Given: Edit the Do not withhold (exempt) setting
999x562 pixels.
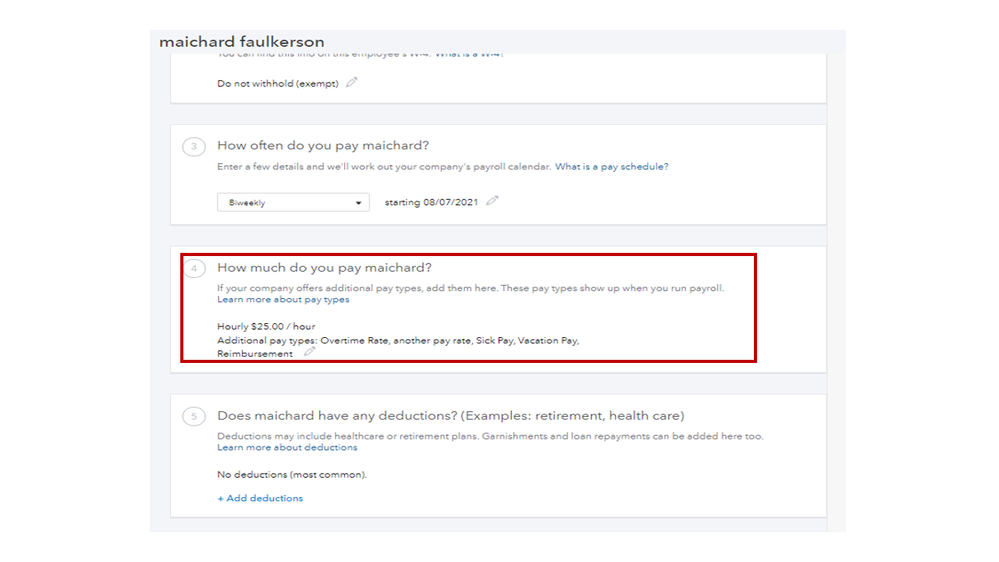Looking at the screenshot, I should [352, 83].
